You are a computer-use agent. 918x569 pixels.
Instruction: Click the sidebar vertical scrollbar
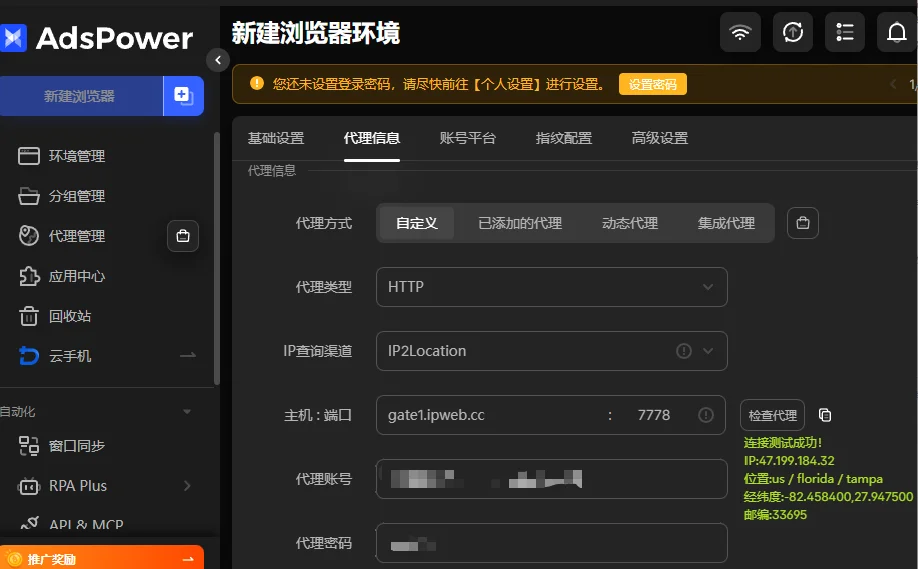point(217,258)
